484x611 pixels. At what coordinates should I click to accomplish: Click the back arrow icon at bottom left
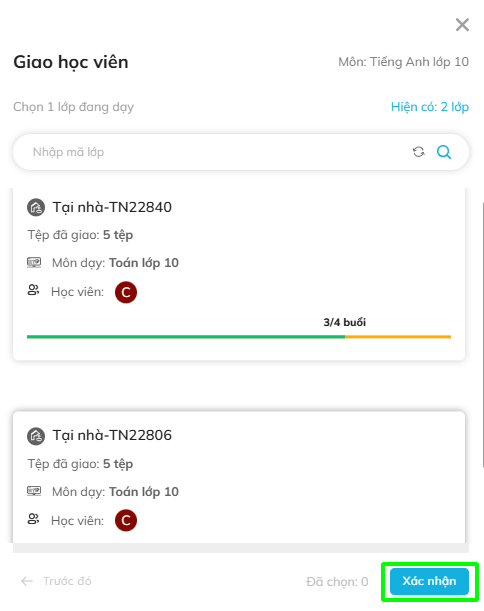tap(27, 581)
